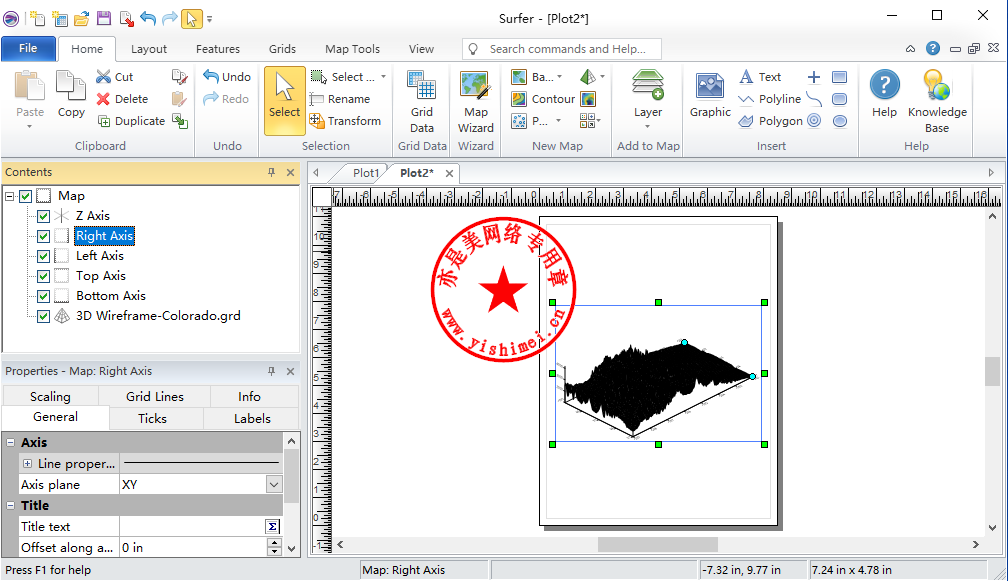Open the Base map dropdown arrow
The height and width of the screenshot is (581, 1008).
[x=559, y=77]
